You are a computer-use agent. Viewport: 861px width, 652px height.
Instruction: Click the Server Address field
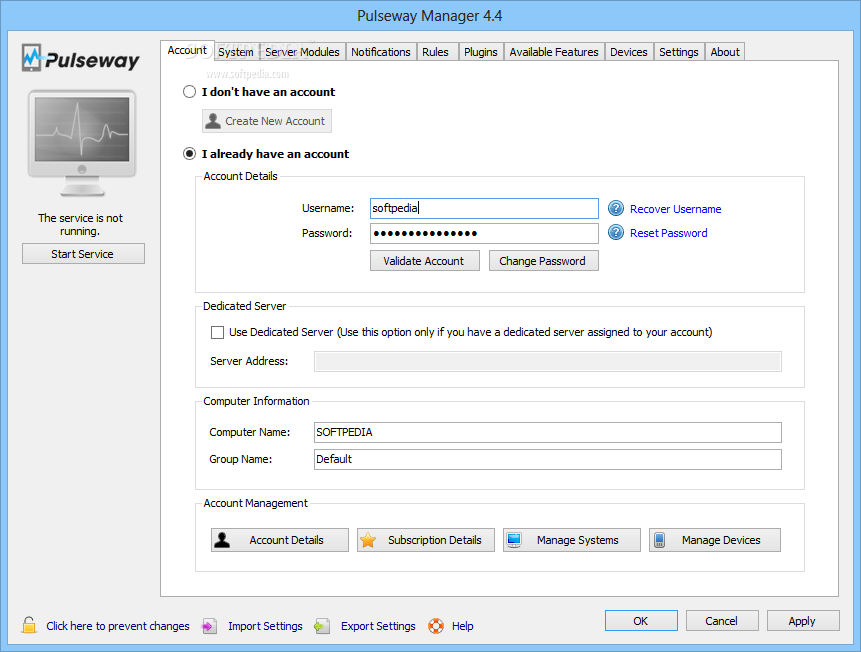coord(547,361)
